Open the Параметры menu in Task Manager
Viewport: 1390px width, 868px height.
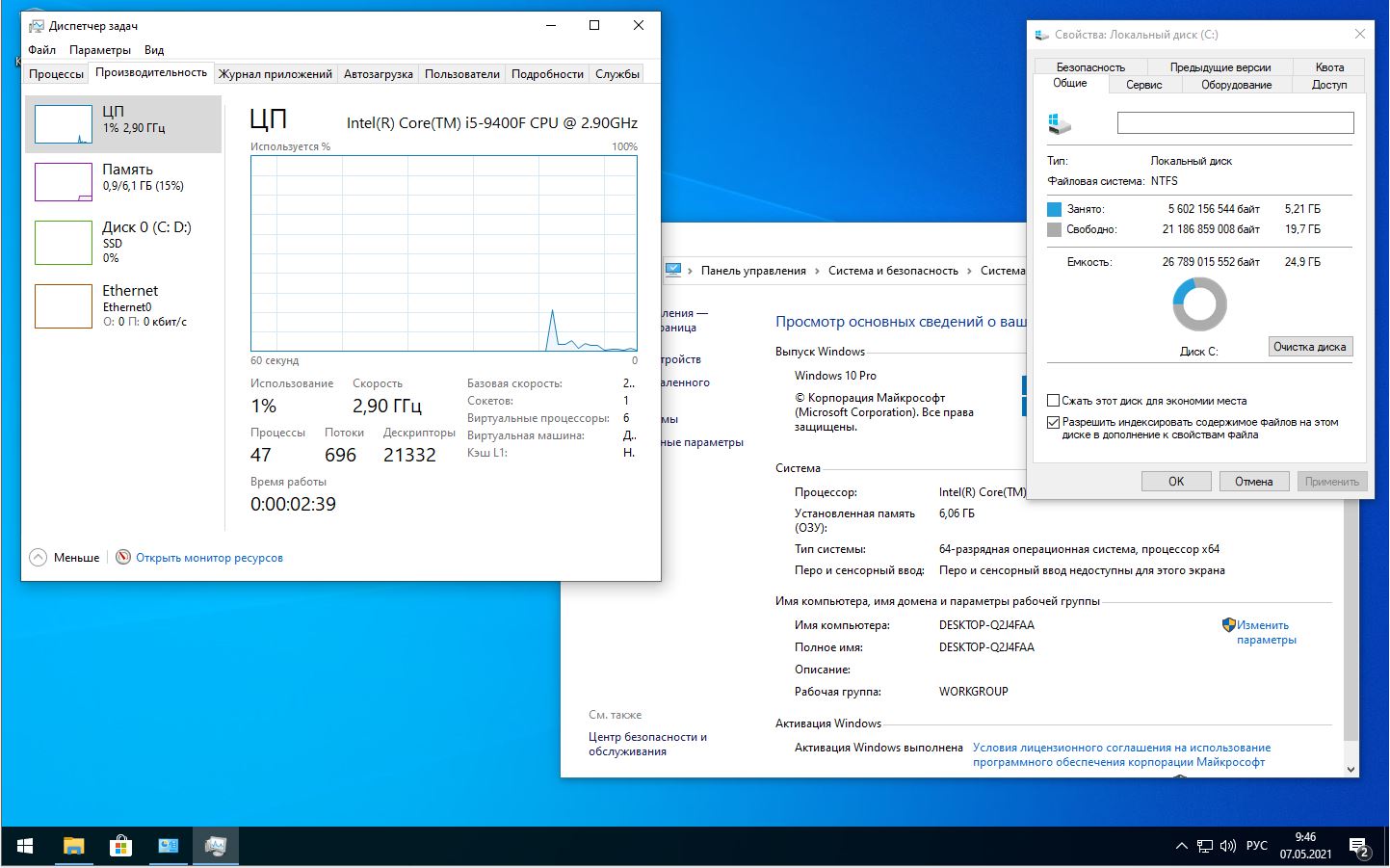point(100,50)
